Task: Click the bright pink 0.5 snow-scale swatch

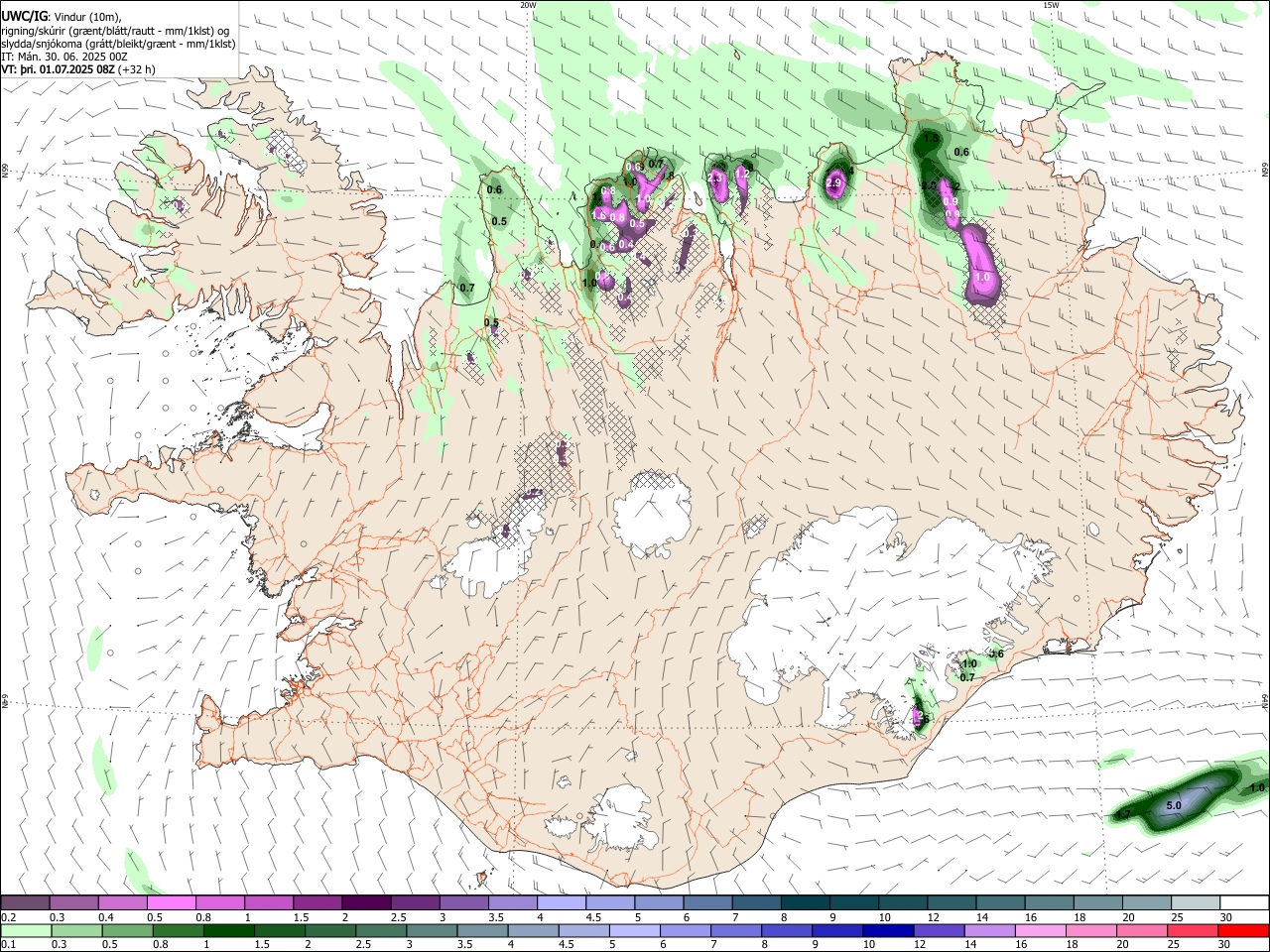Action: coord(171,902)
